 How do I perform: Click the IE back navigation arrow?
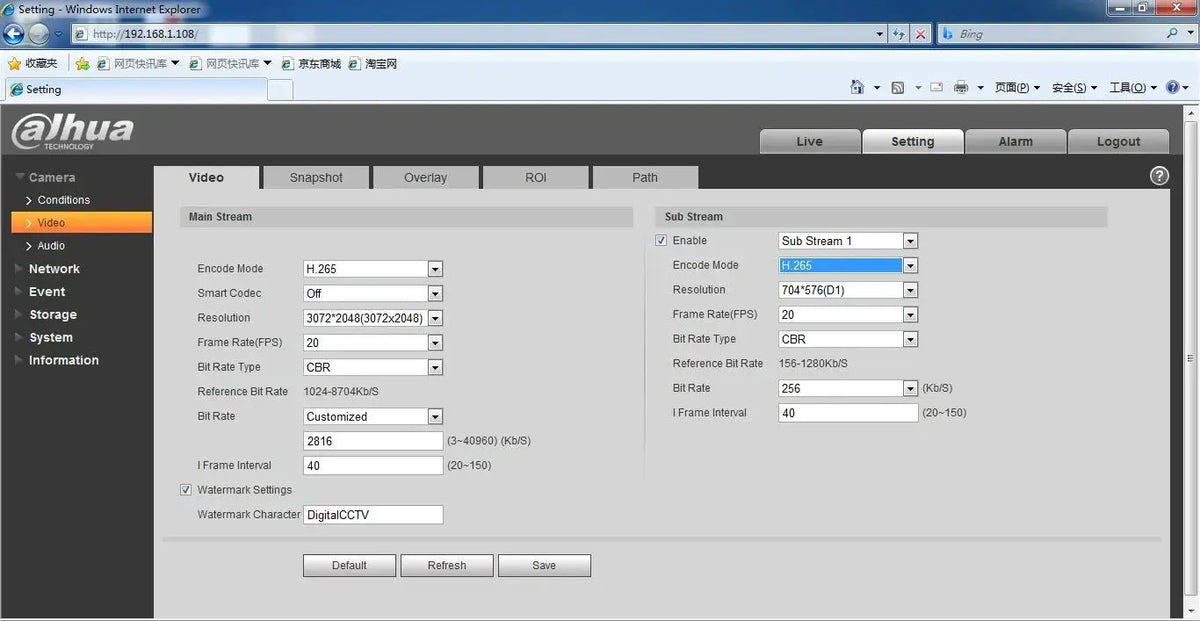point(15,33)
